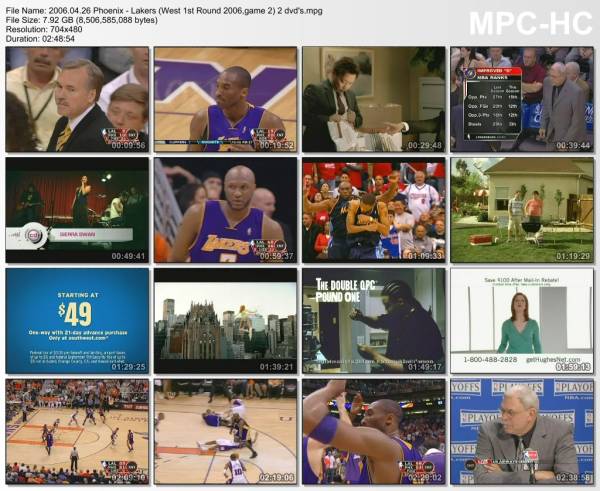The height and width of the screenshot is (491, 600).
Task: Open the thumbnail timestamped 00:49:41
Action: coord(77,210)
